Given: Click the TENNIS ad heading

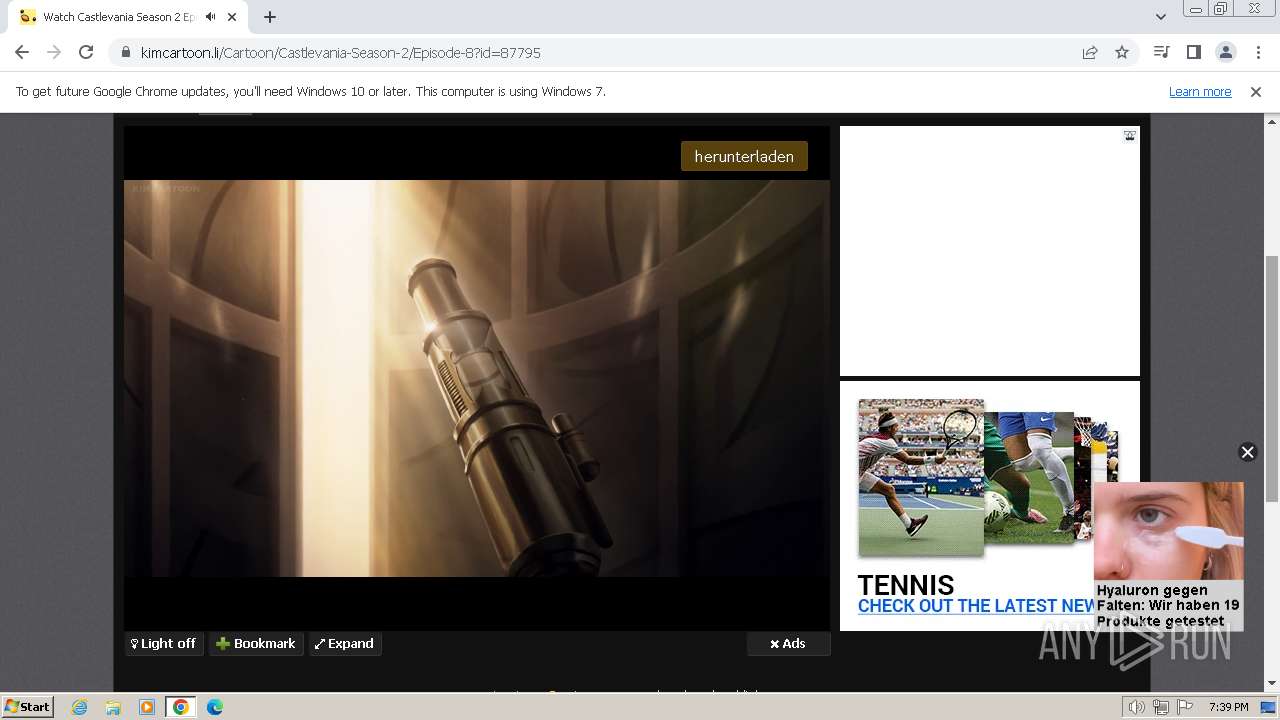Looking at the screenshot, I should tap(906, 585).
